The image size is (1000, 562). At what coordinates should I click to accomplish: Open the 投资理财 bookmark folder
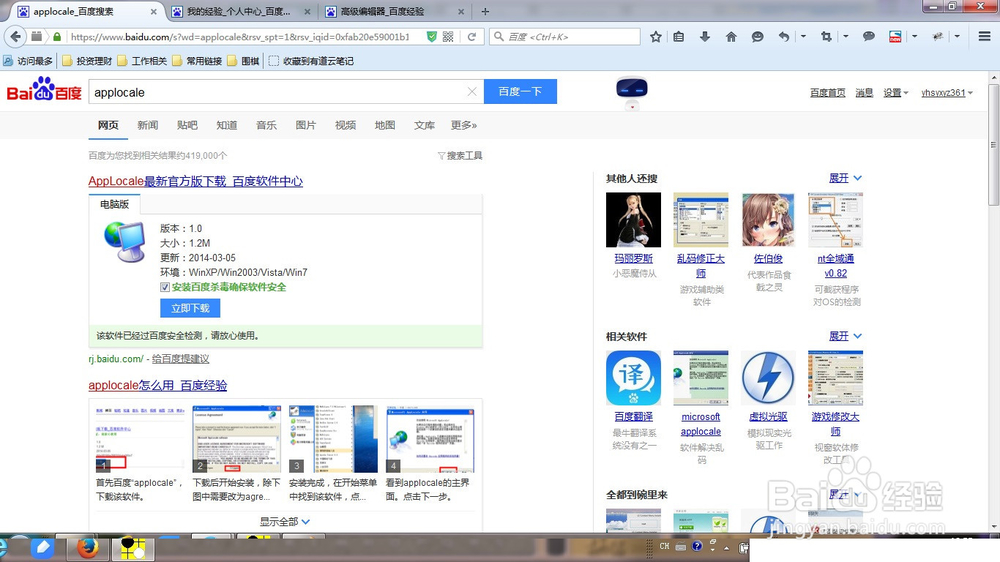87,61
